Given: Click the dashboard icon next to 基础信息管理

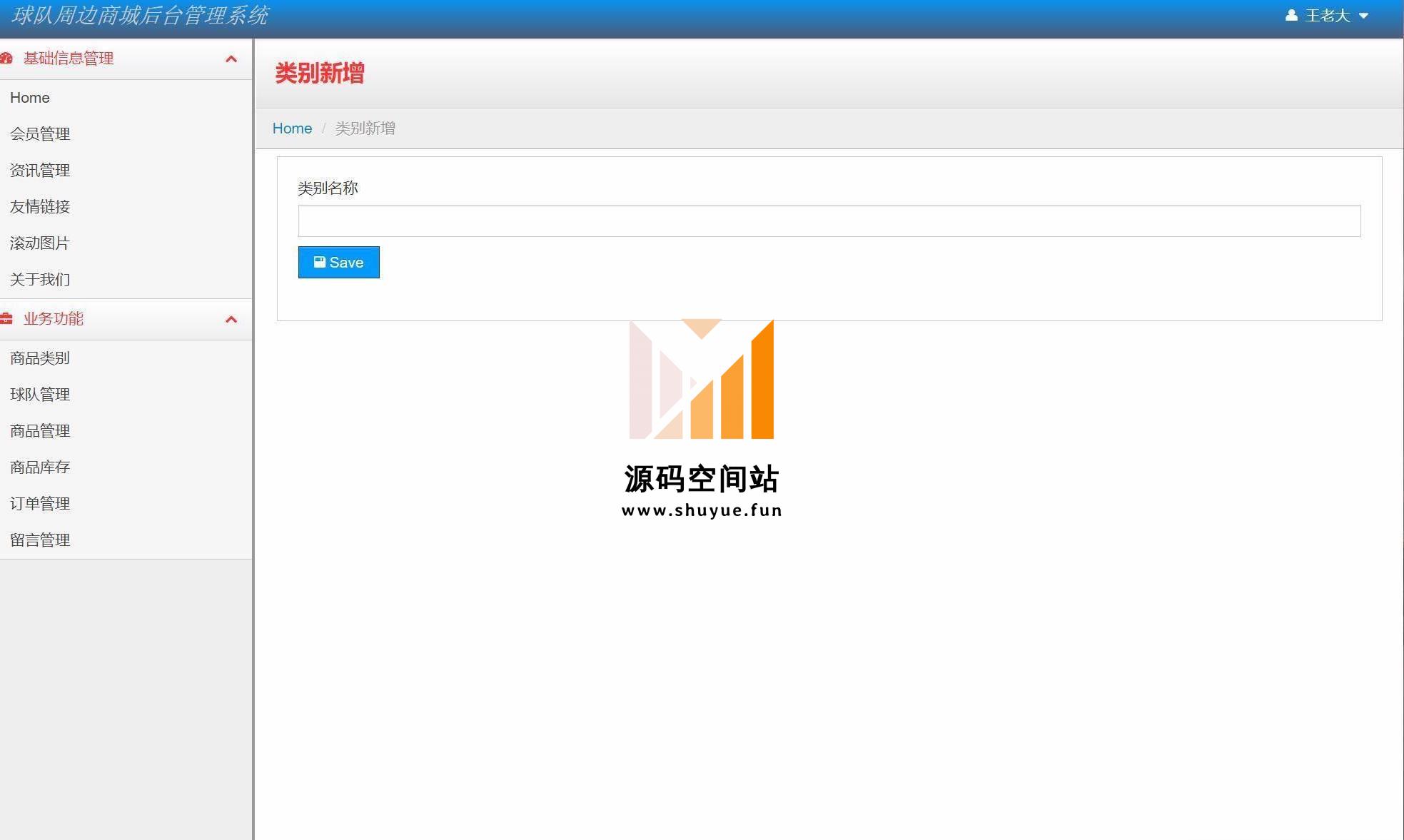Looking at the screenshot, I should (x=6, y=59).
